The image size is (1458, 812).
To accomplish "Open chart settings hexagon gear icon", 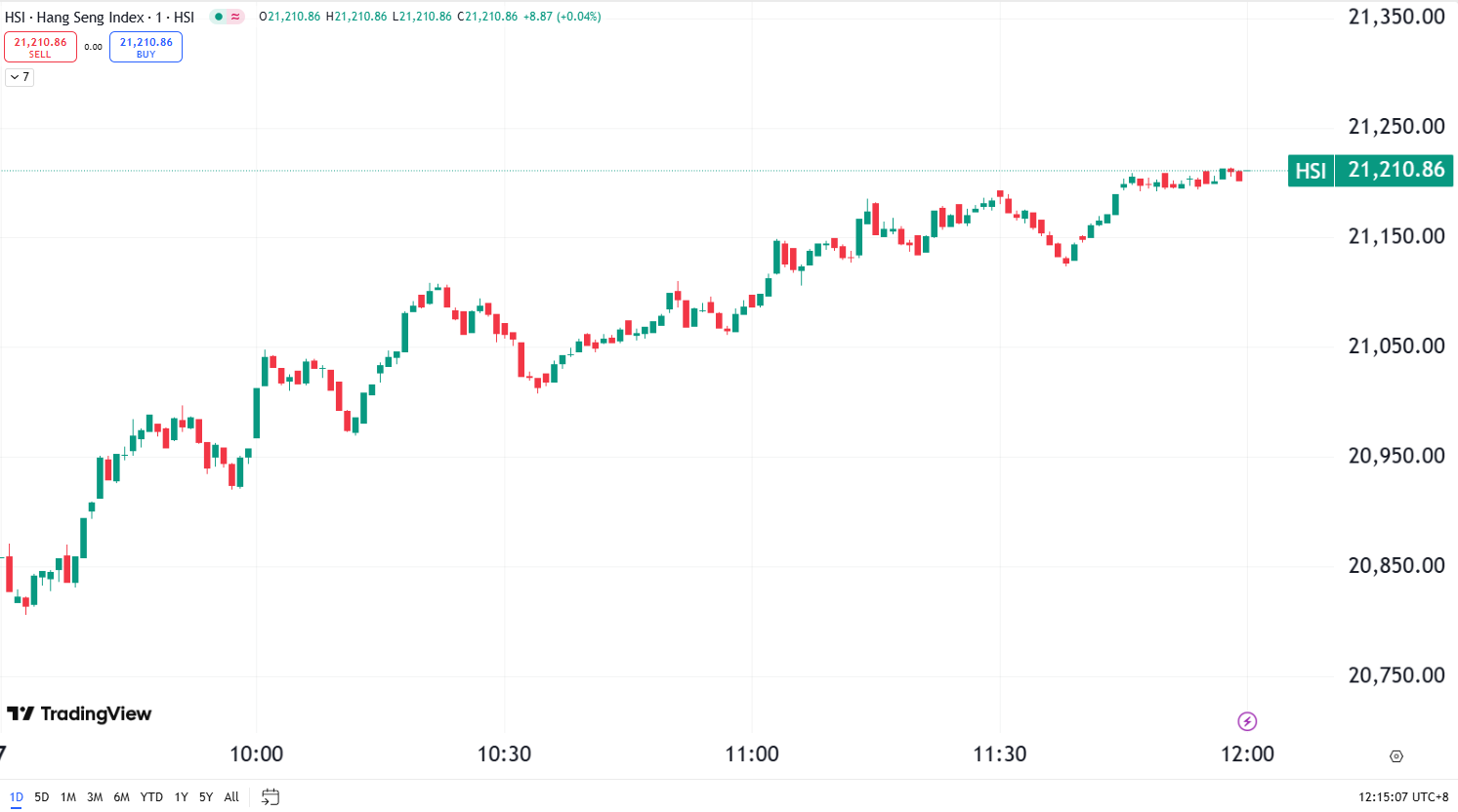I will 1396,756.
